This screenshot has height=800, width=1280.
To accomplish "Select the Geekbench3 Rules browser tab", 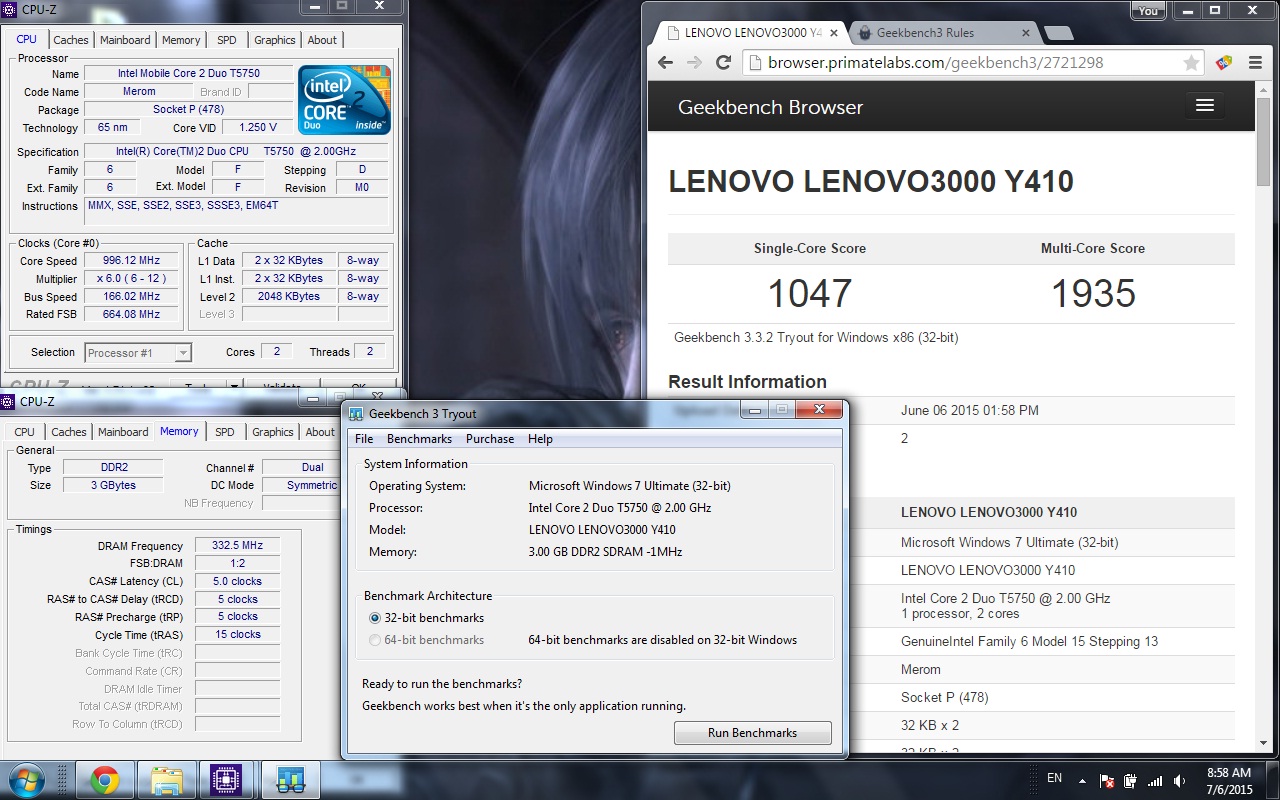I will (945, 33).
